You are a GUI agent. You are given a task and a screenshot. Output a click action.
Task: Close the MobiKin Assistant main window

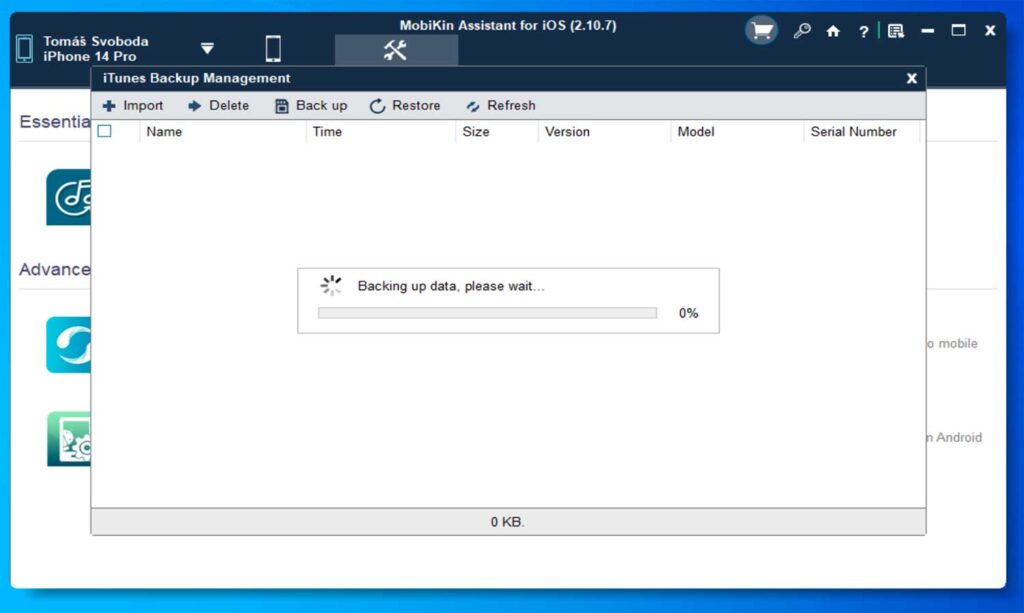tap(990, 30)
